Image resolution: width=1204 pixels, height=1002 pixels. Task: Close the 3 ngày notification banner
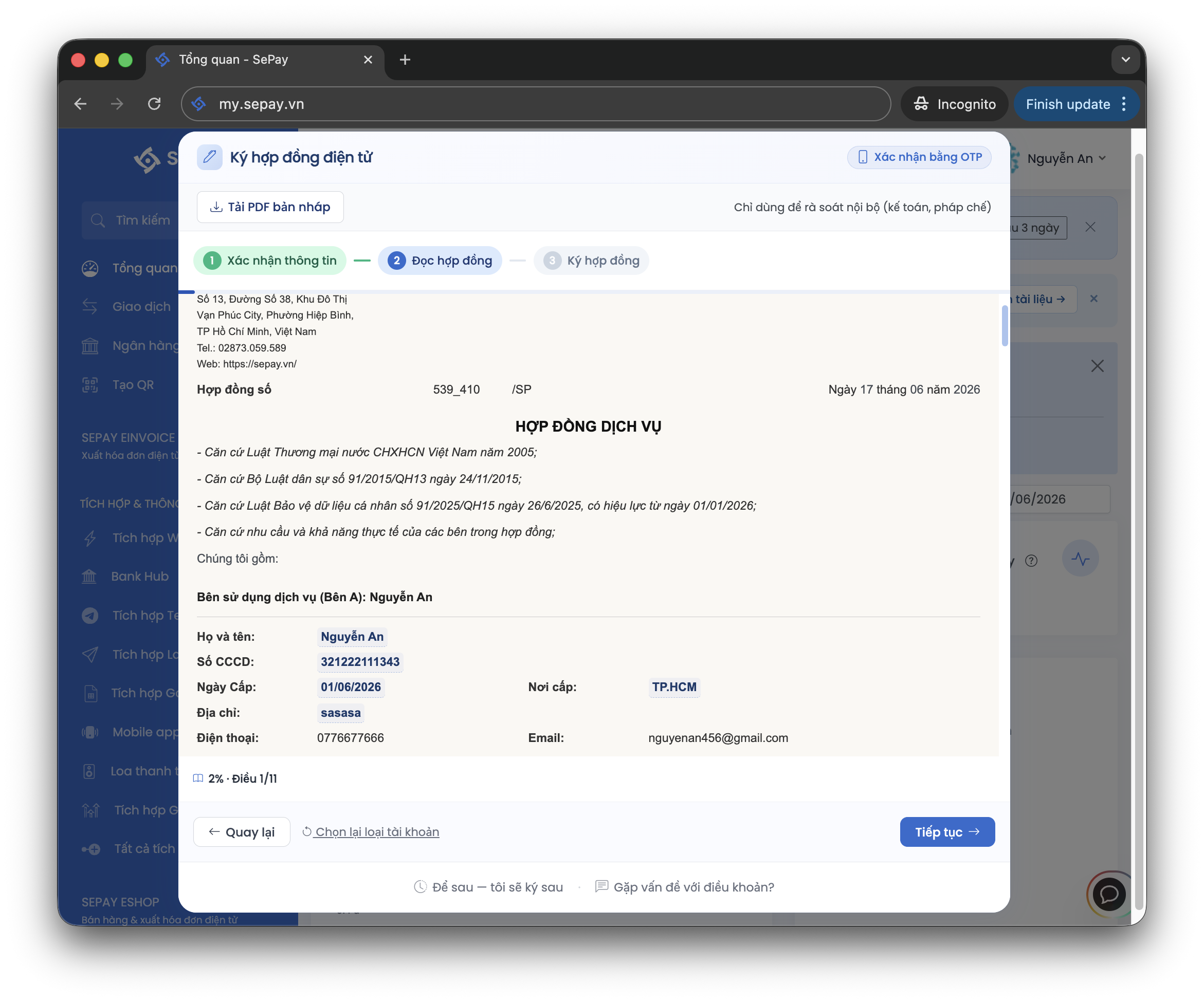(1090, 228)
